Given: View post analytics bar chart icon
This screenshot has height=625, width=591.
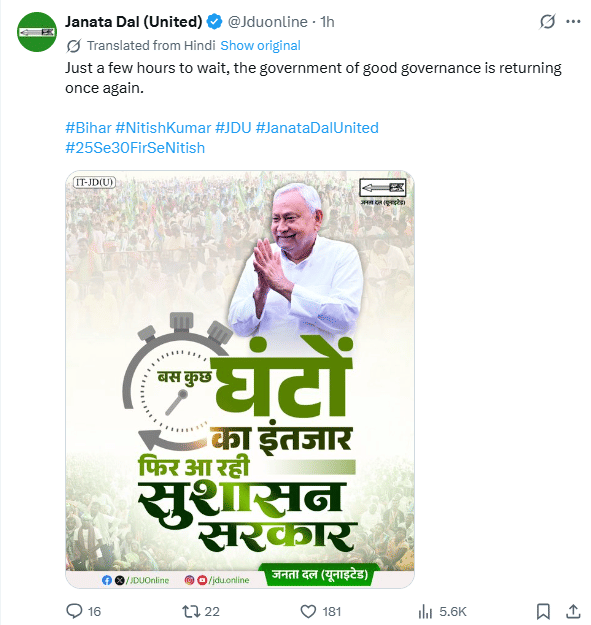Looking at the screenshot, I should (426, 611).
